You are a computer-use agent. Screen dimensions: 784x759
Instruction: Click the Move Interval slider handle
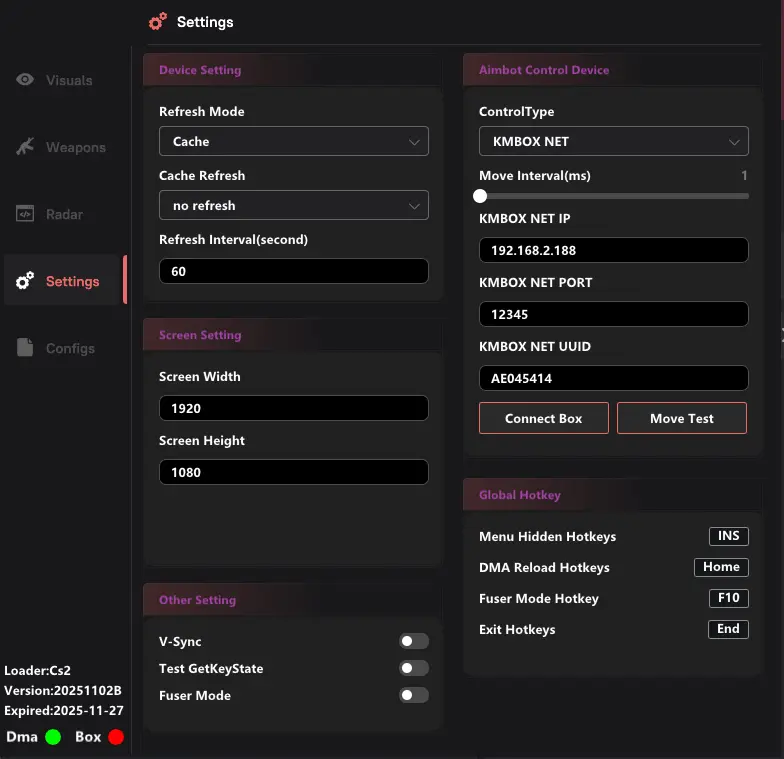tap(481, 196)
